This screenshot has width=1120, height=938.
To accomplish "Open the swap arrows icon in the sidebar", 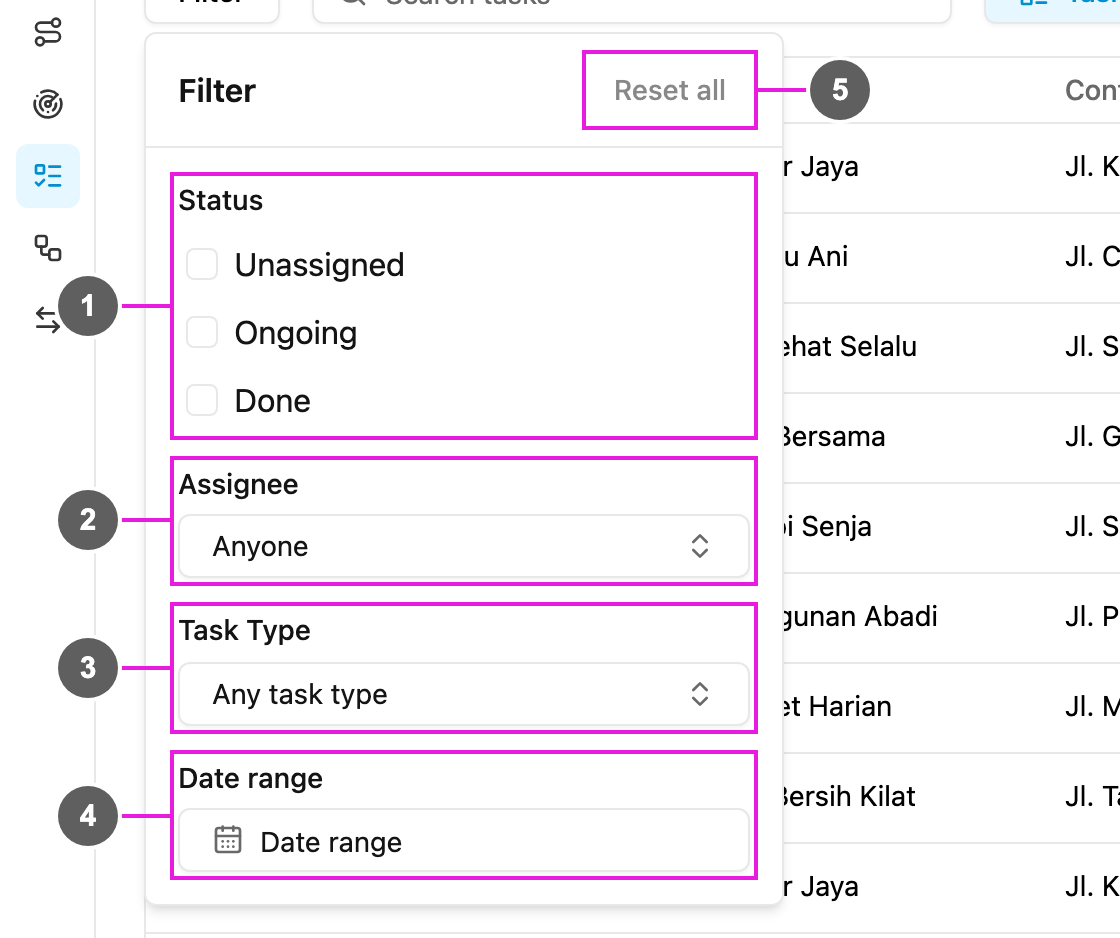I will click(x=48, y=319).
